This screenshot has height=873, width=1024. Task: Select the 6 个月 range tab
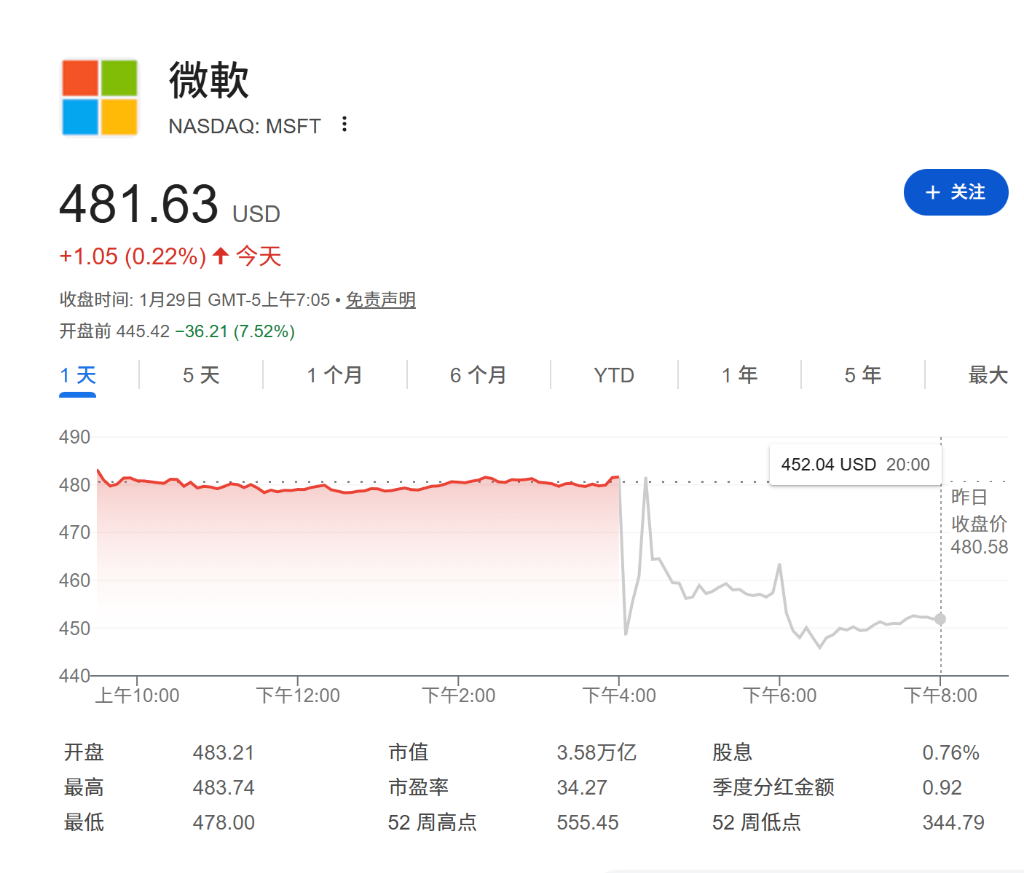tap(478, 376)
